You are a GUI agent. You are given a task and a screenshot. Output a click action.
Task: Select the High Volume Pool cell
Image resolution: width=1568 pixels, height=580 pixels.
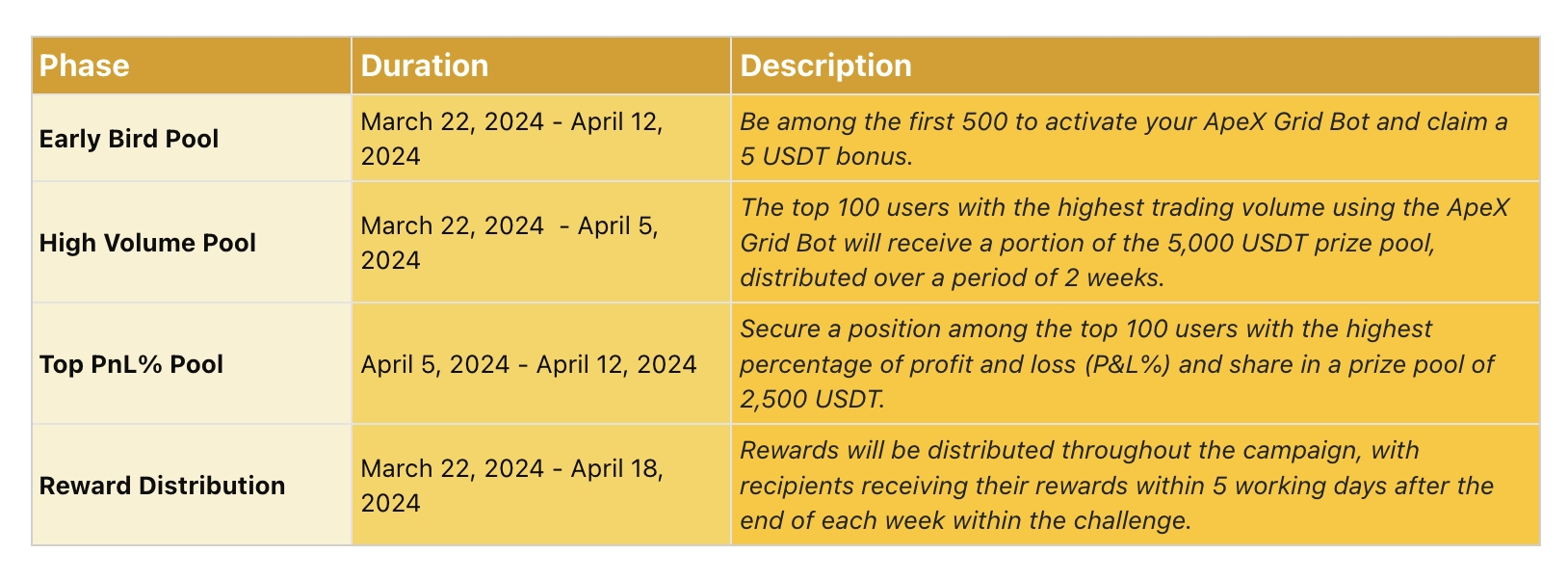coord(192,242)
